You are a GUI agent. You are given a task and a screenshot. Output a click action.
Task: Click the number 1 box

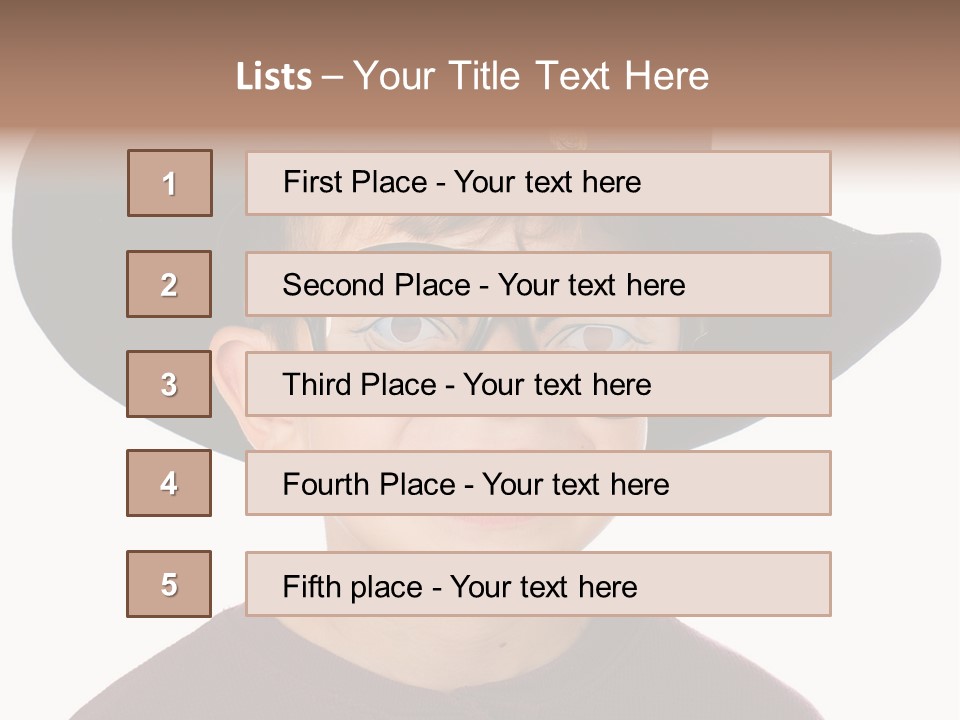pos(170,183)
